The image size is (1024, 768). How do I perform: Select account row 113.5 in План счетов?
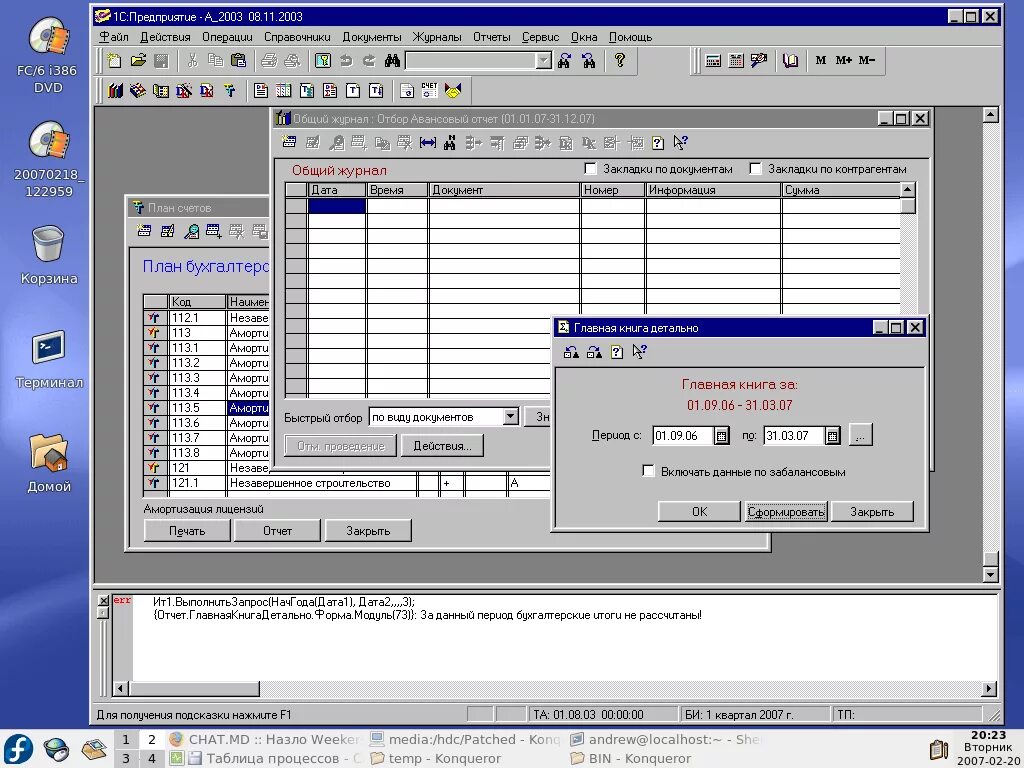206,408
